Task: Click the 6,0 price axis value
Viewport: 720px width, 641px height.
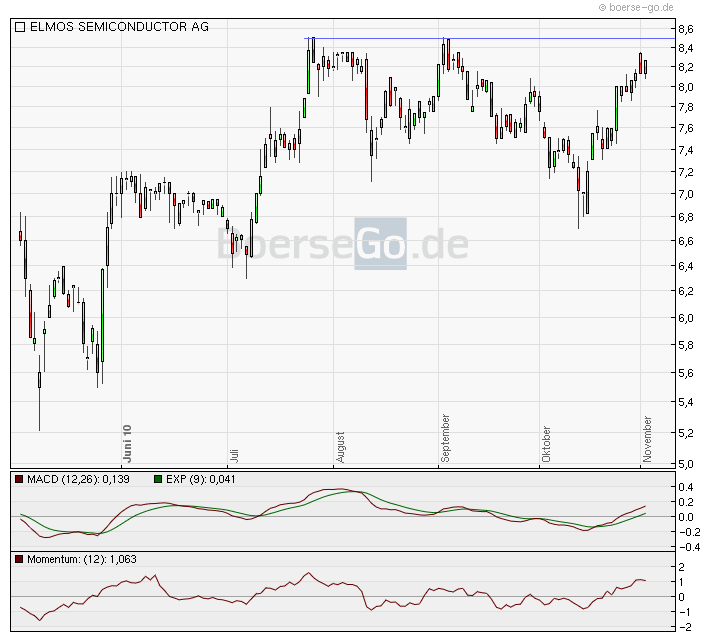Action: coord(686,318)
